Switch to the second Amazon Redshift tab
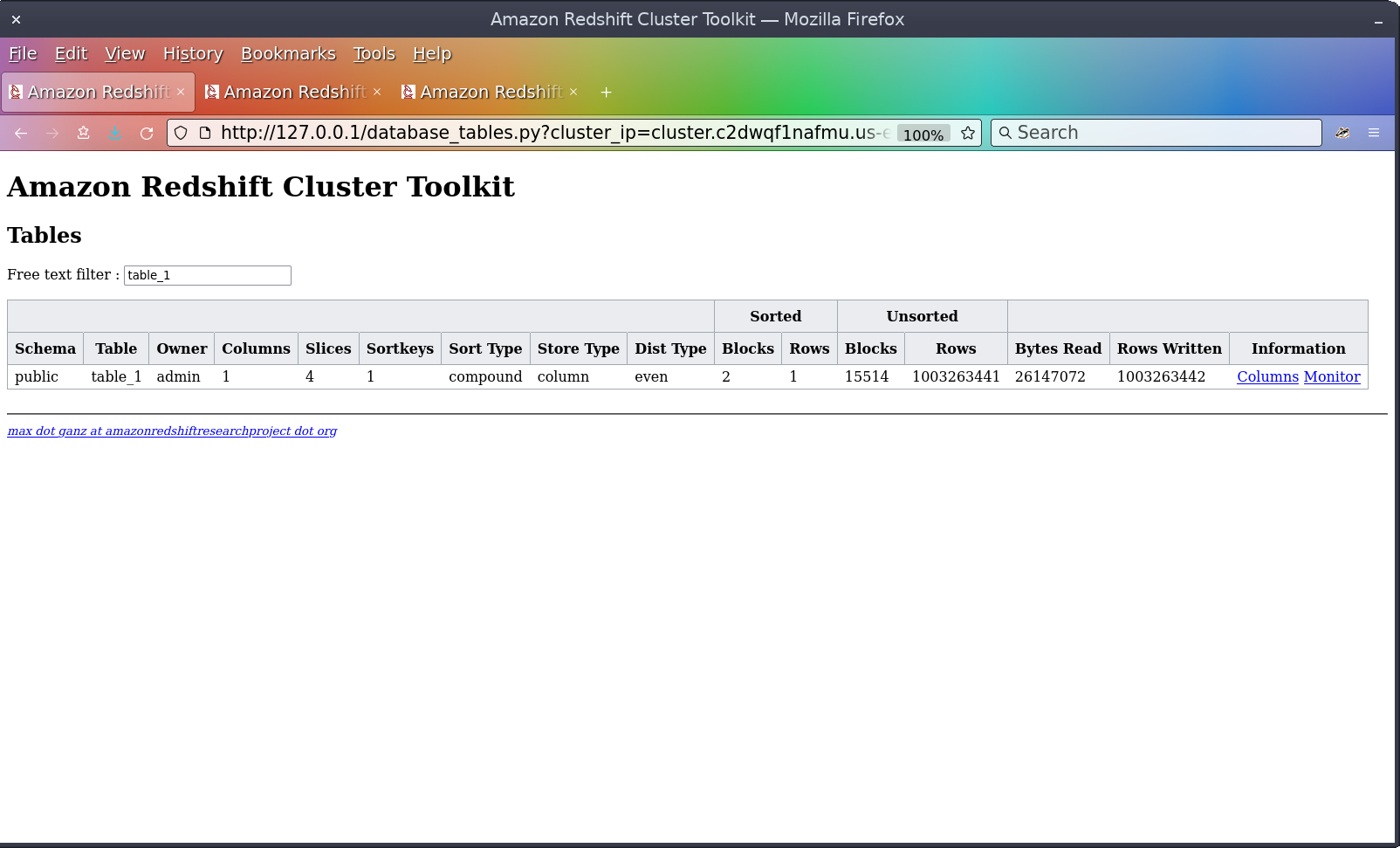This screenshot has width=1400, height=848. (x=294, y=92)
